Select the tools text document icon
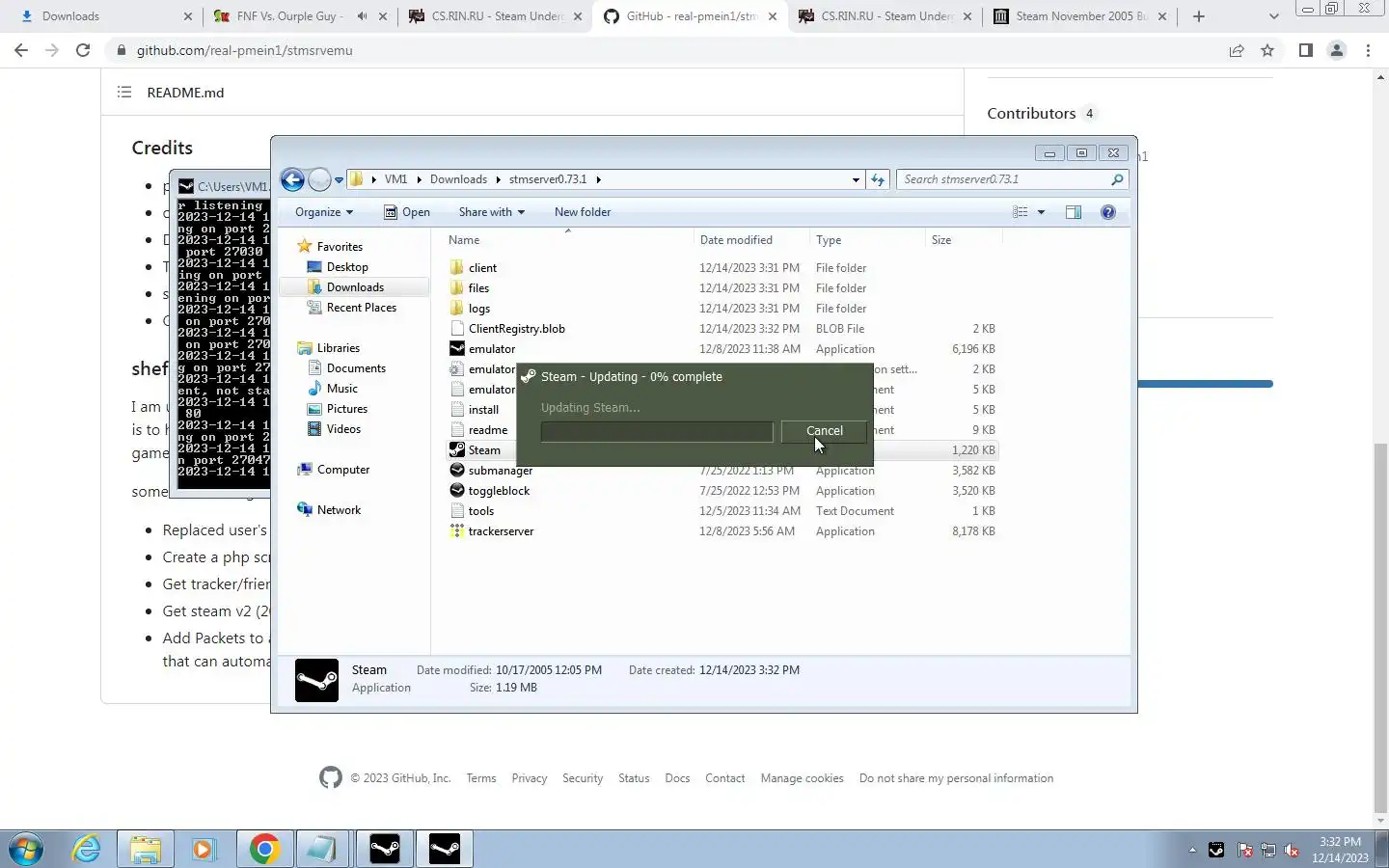The image size is (1389, 868). (x=457, y=511)
